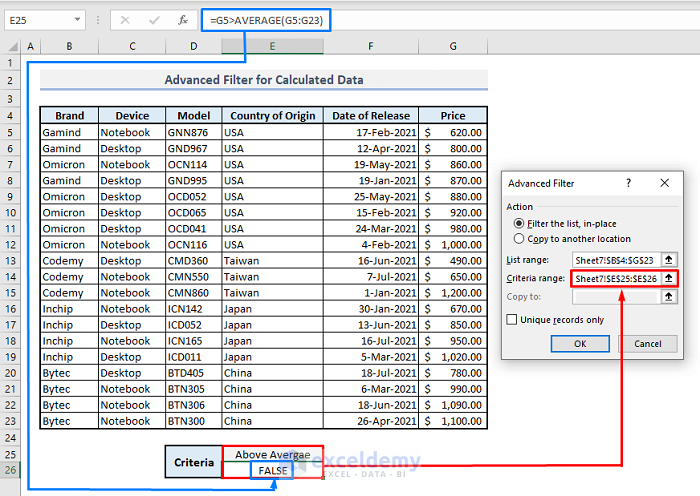
Task: Select 'Copy to another location' option
Action: [518, 239]
